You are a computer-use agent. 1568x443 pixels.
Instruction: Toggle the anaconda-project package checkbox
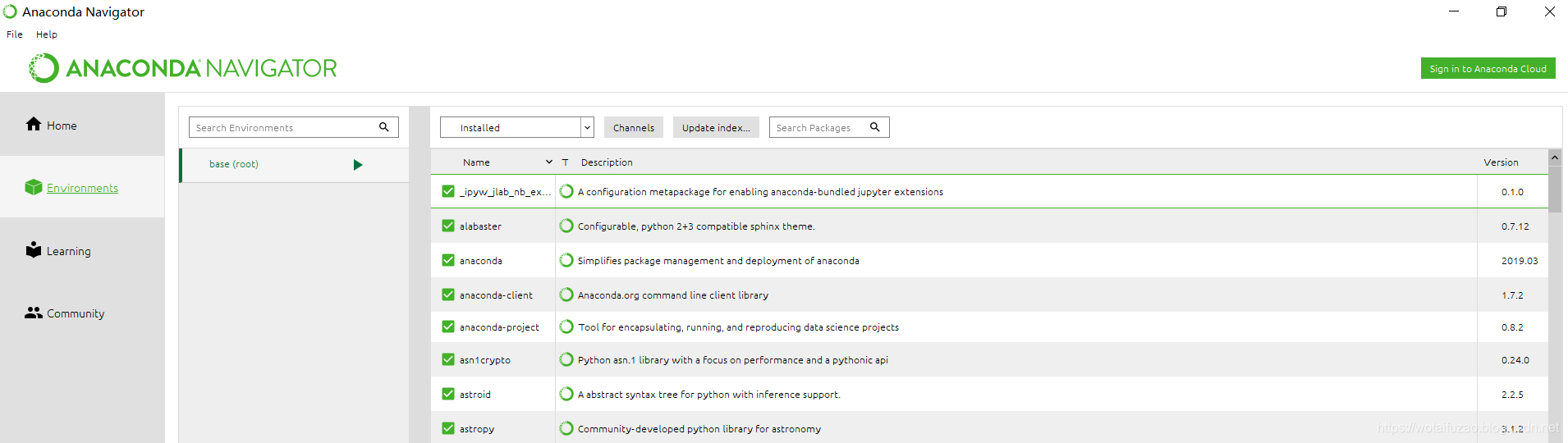pos(448,327)
